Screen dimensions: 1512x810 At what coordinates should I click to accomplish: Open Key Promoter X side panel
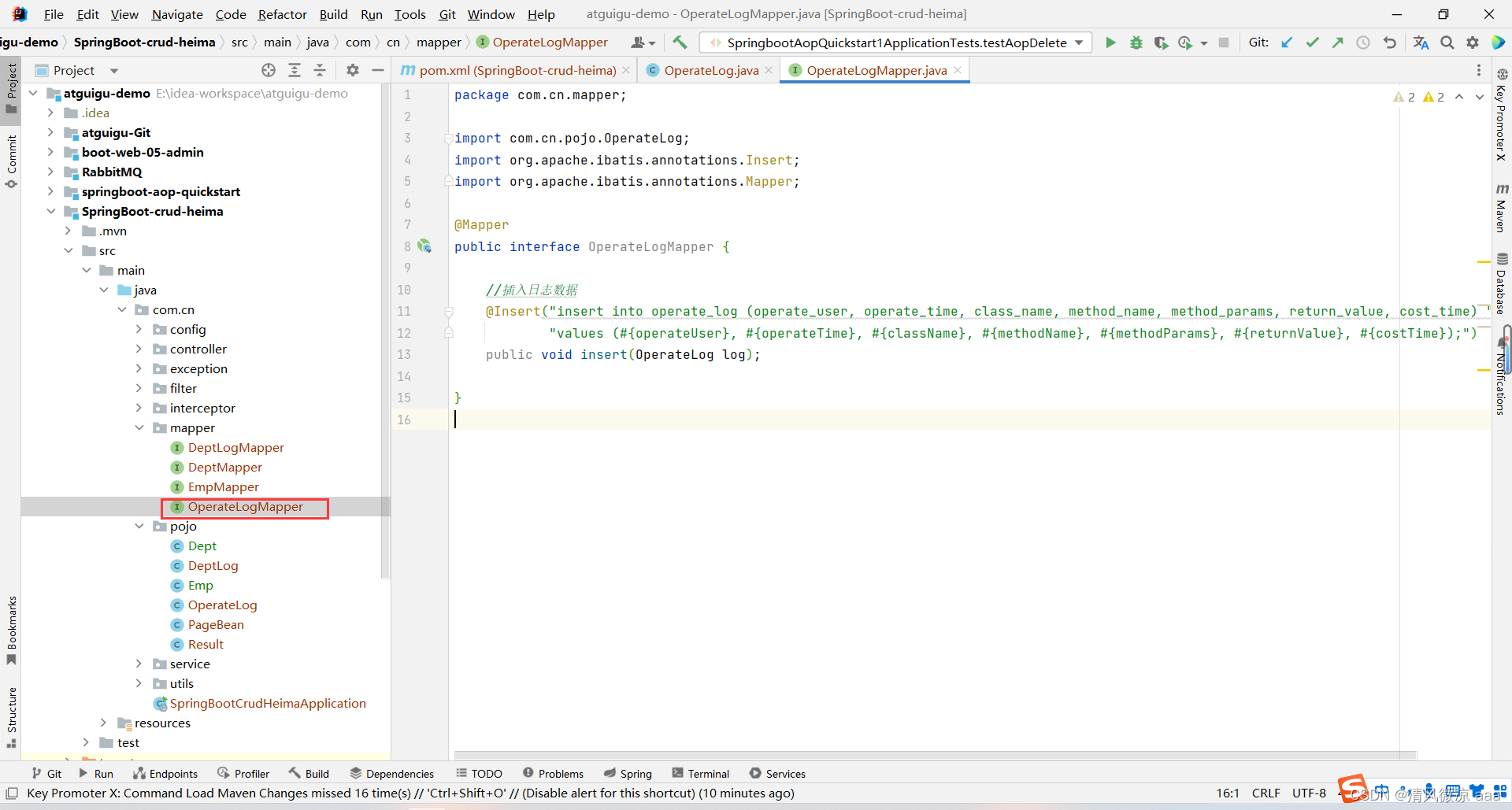coord(1502,116)
